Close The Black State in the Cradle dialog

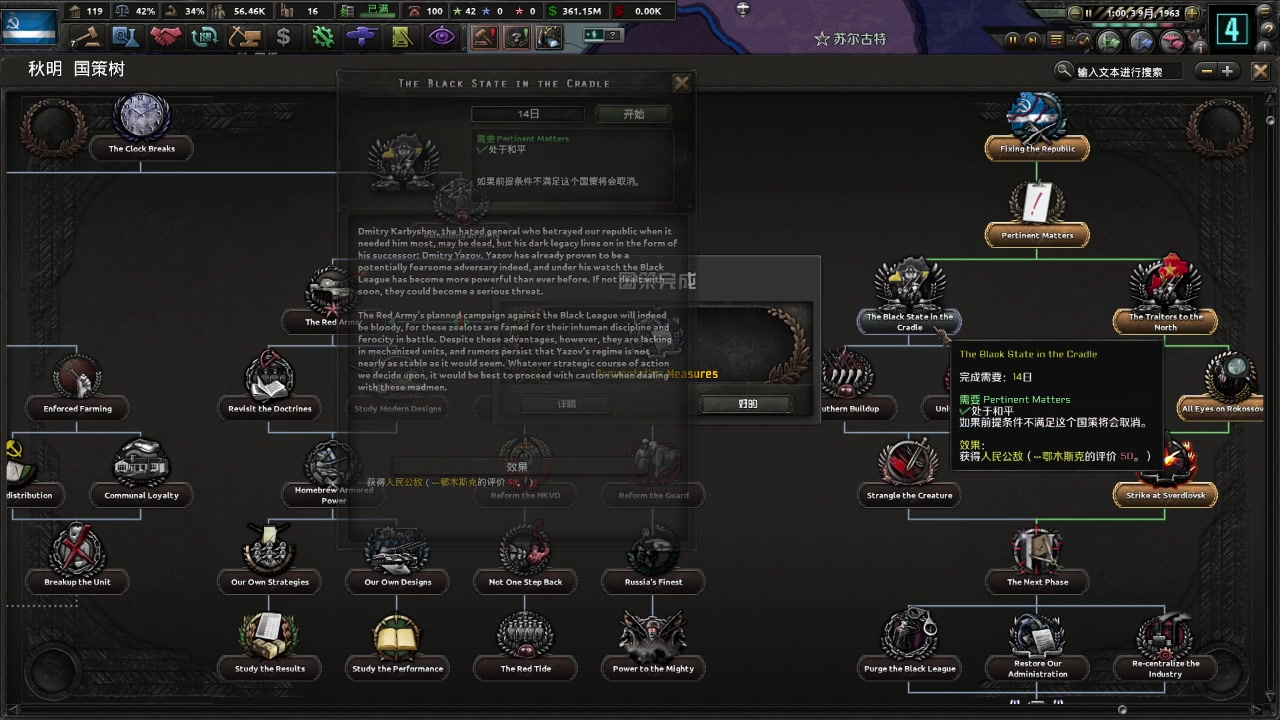(681, 84)
